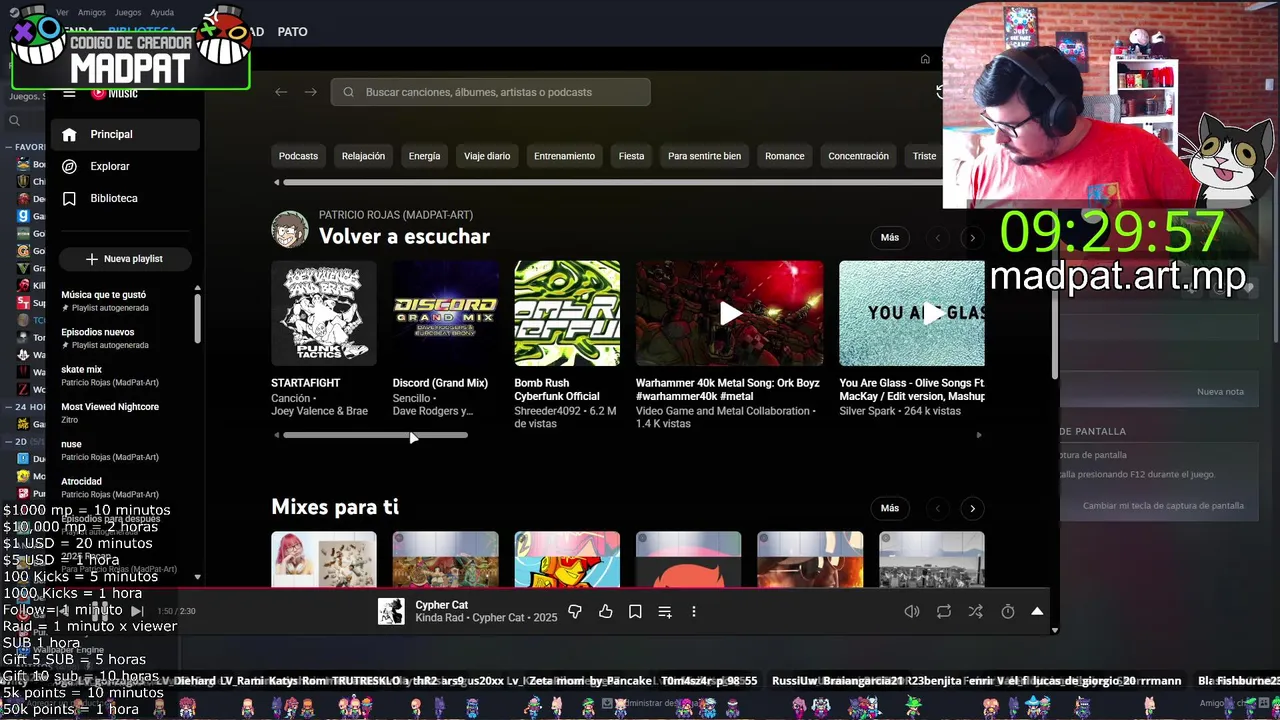Open the hamburger guide menu in YouTube Music

click(69, 93)
